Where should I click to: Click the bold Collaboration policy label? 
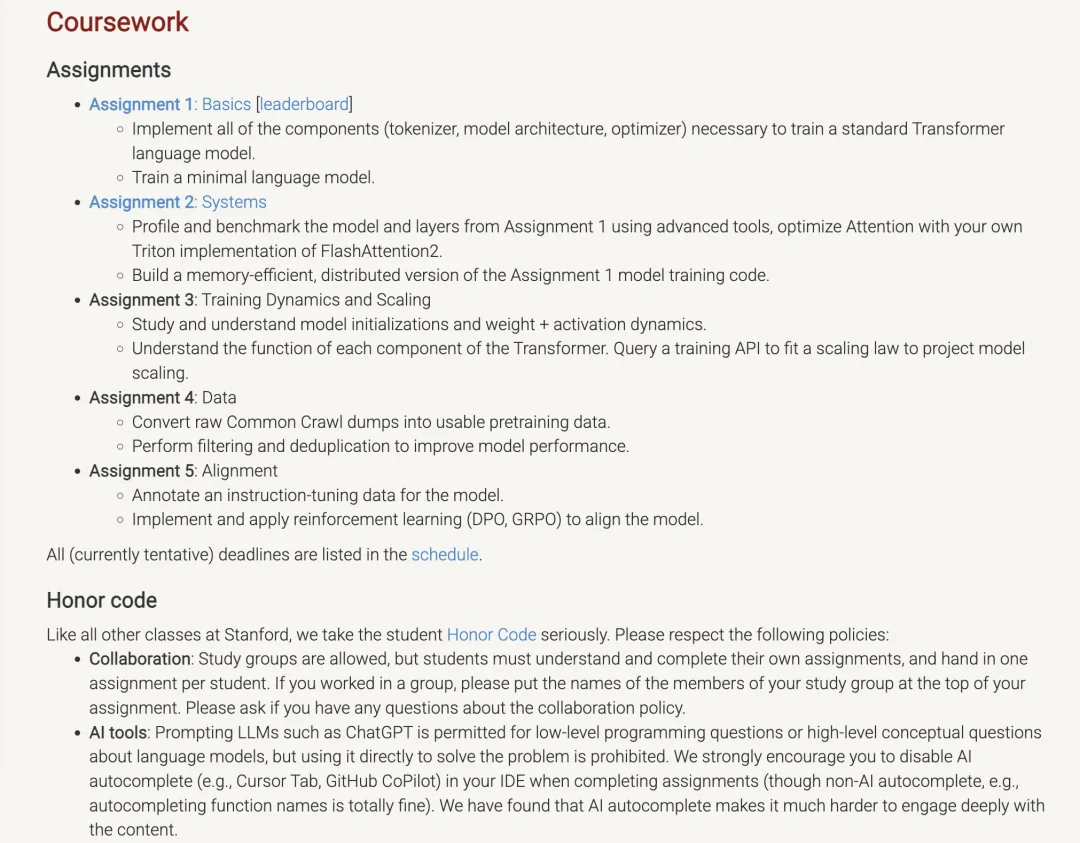coord(140,659)
